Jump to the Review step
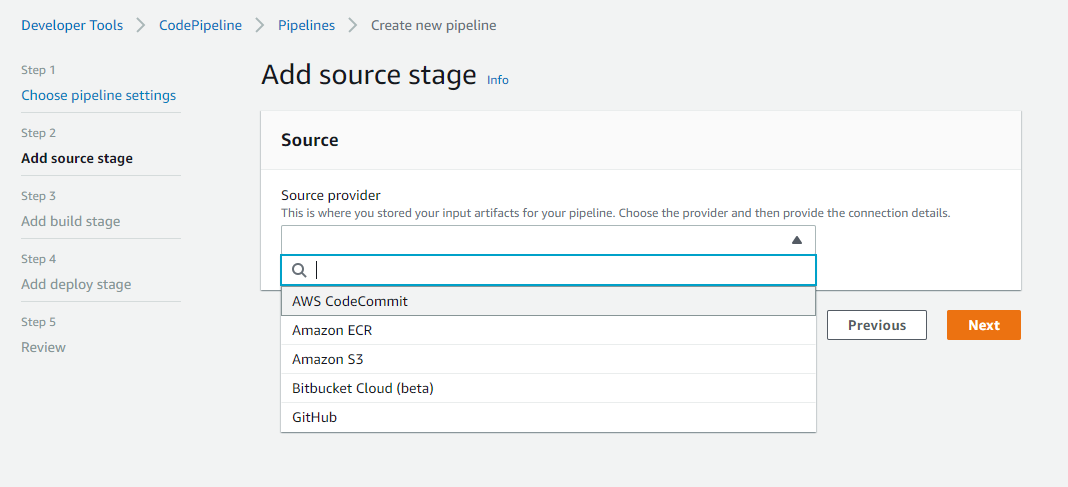The width and height of the screenshot is (1068, 487). (43, 347)
